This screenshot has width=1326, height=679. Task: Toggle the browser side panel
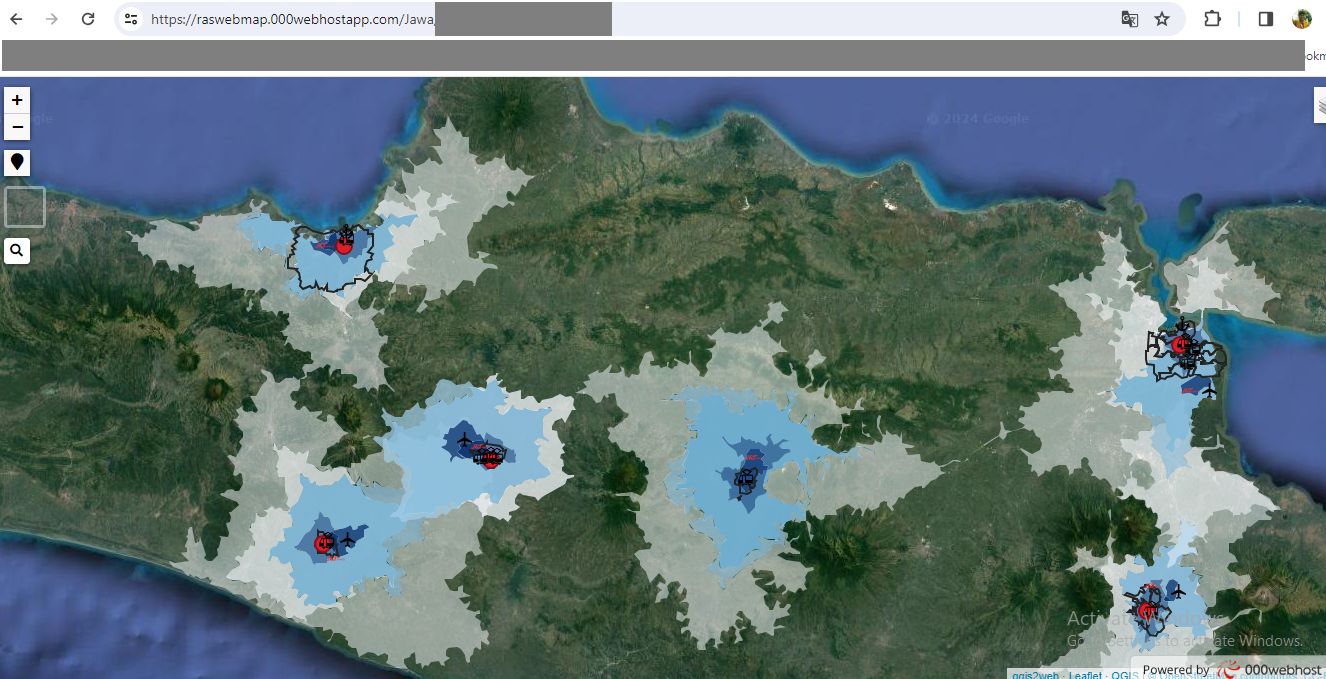tap(1265, 18)
